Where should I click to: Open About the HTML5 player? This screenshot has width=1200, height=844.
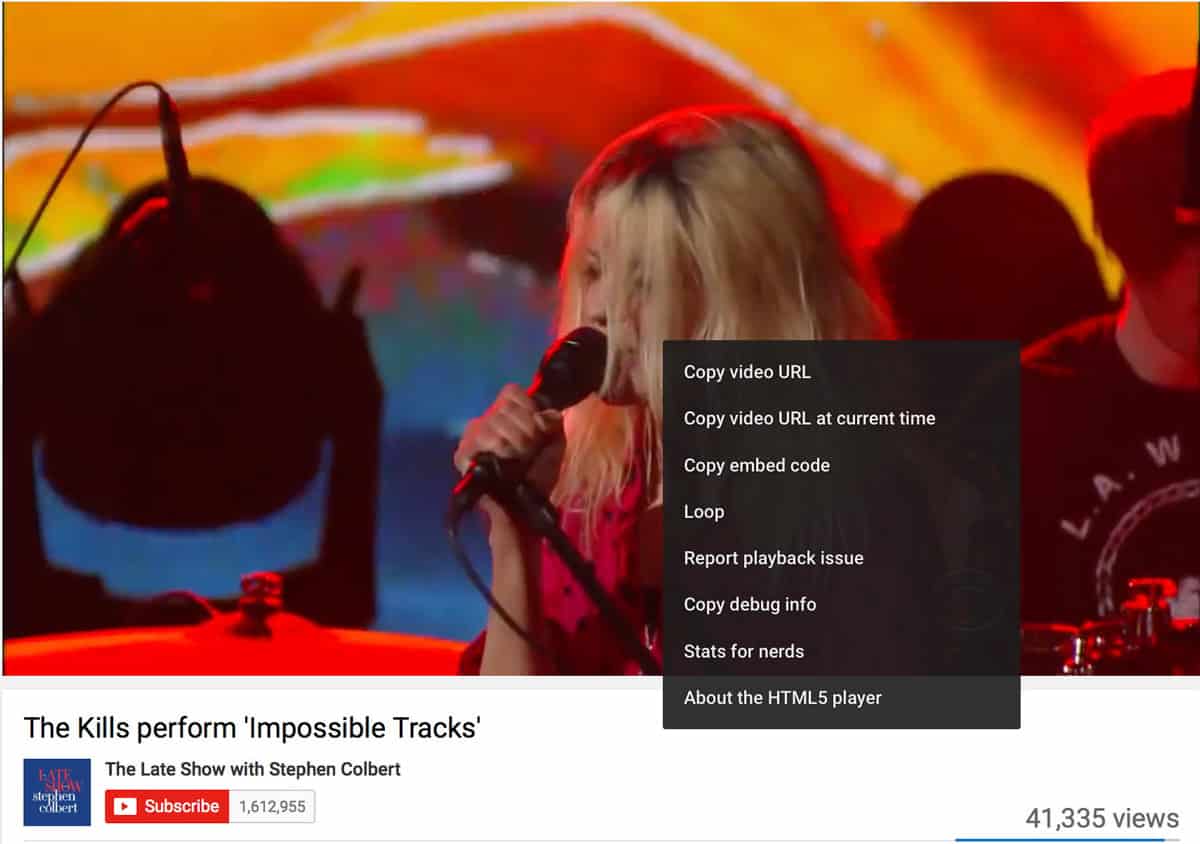pos(841,698)
